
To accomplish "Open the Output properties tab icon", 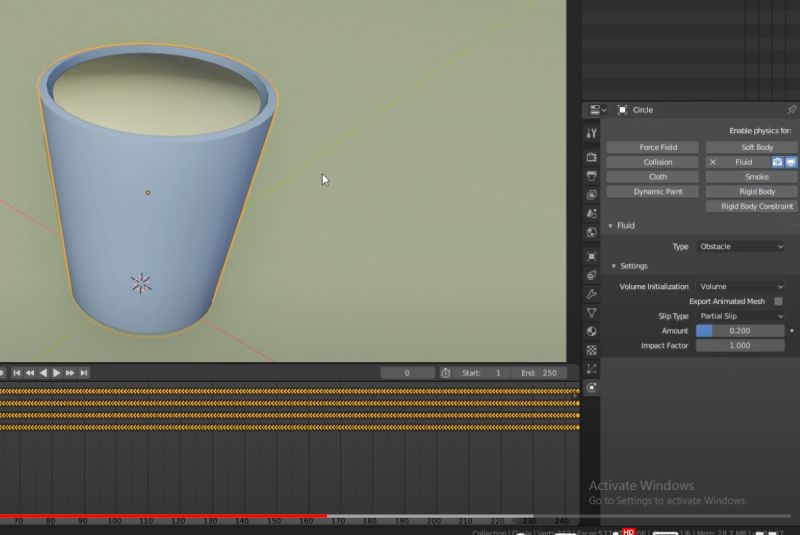I will pos(591,176).
